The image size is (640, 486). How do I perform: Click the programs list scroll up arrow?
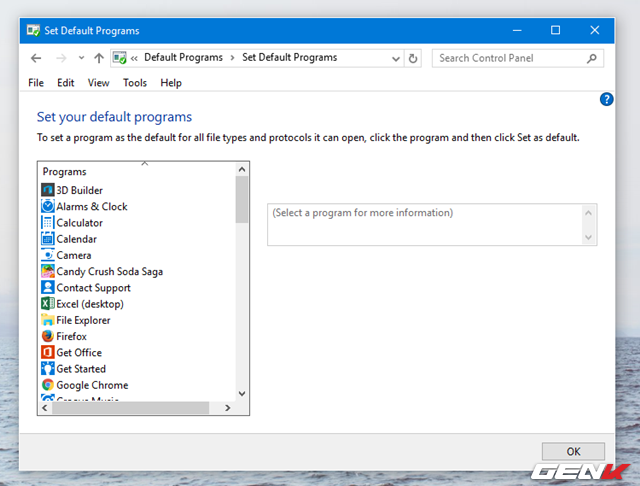coord(242,169)
